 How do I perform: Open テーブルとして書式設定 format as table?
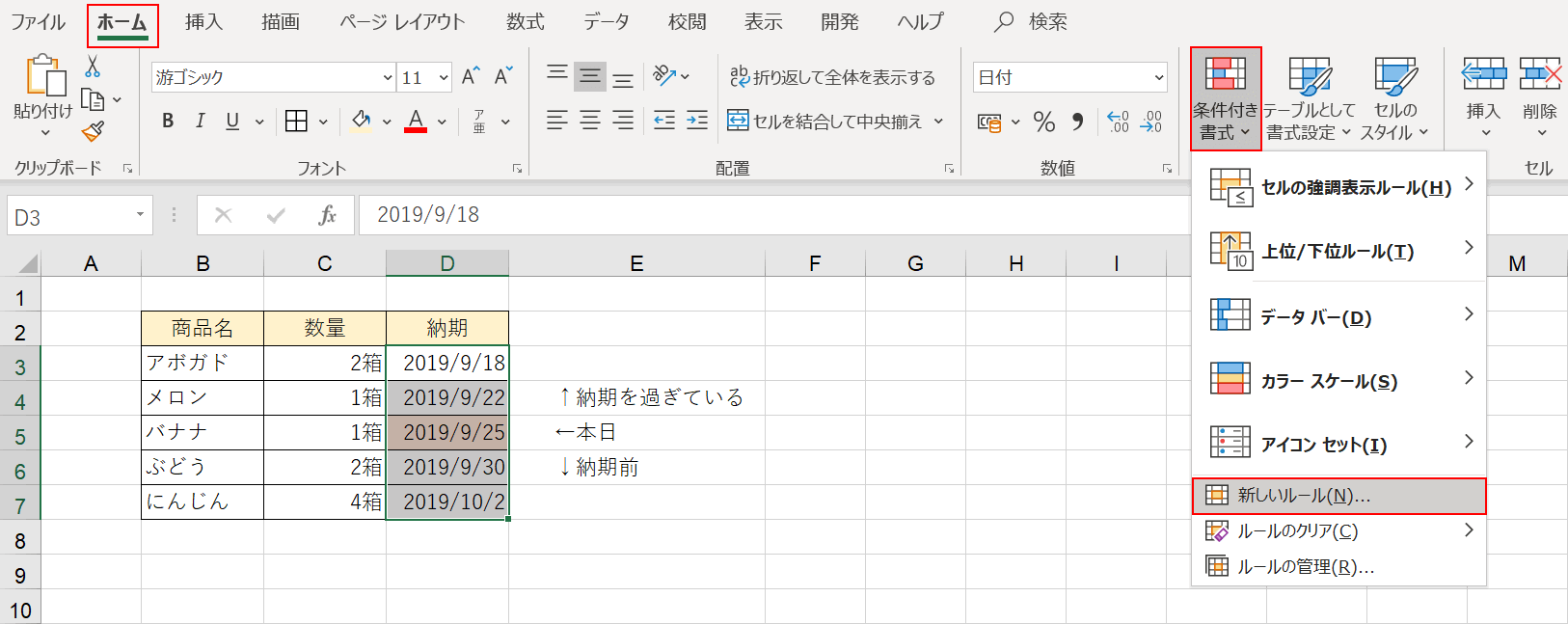click(1310, 98)
